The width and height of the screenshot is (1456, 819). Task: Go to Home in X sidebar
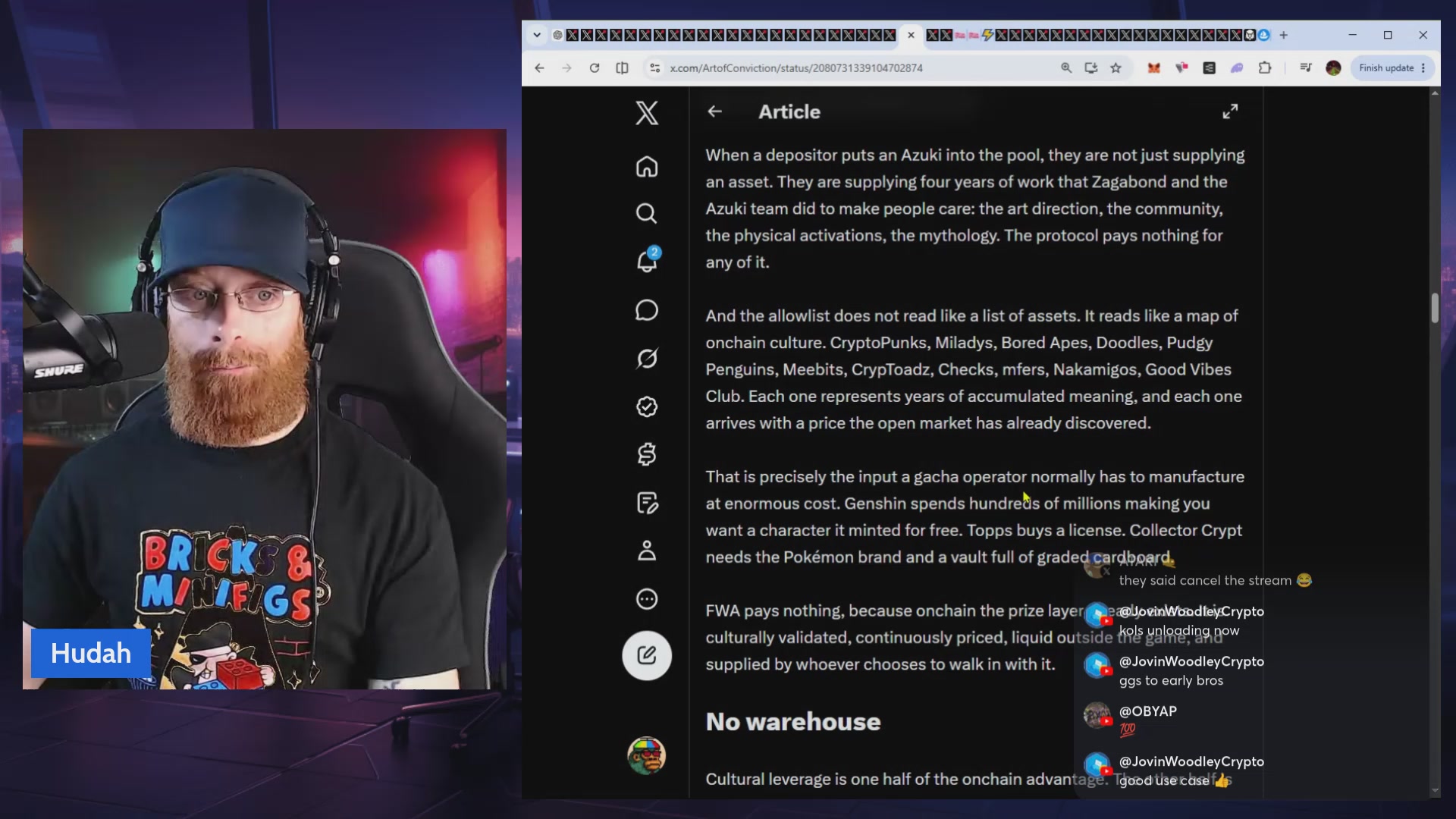[x=647, y=166]
